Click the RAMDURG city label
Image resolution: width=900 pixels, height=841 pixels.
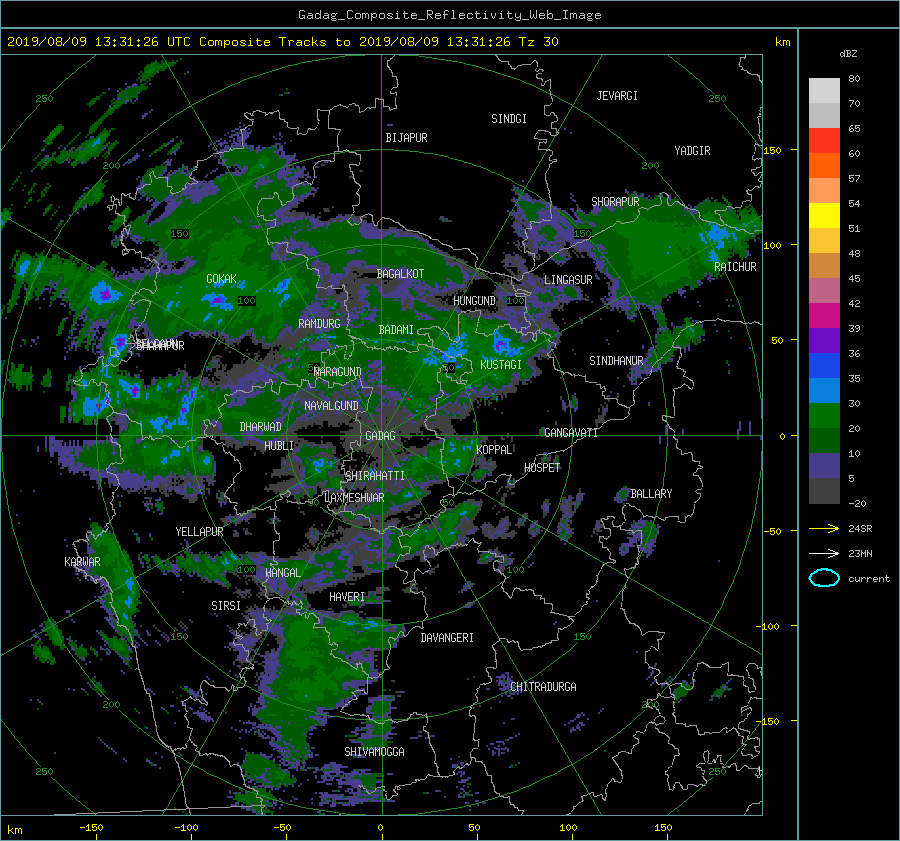[x=319, y=324]
